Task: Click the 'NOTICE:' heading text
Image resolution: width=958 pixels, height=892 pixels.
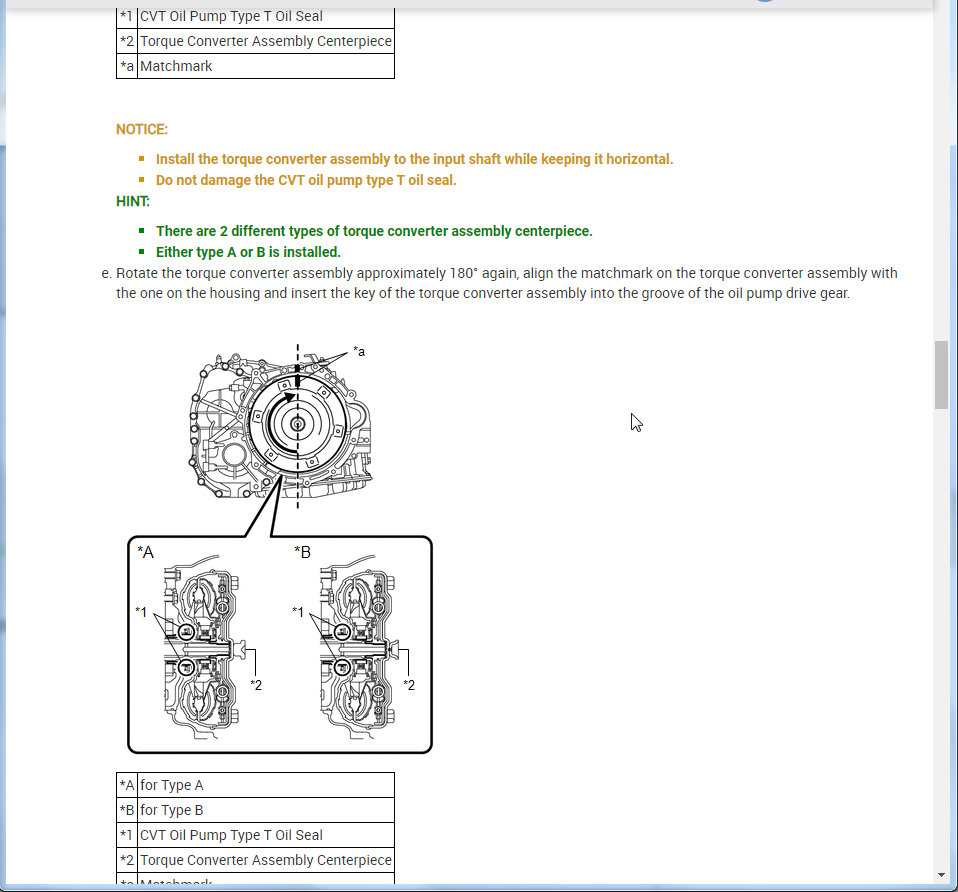Action: (x=142, y=130)
